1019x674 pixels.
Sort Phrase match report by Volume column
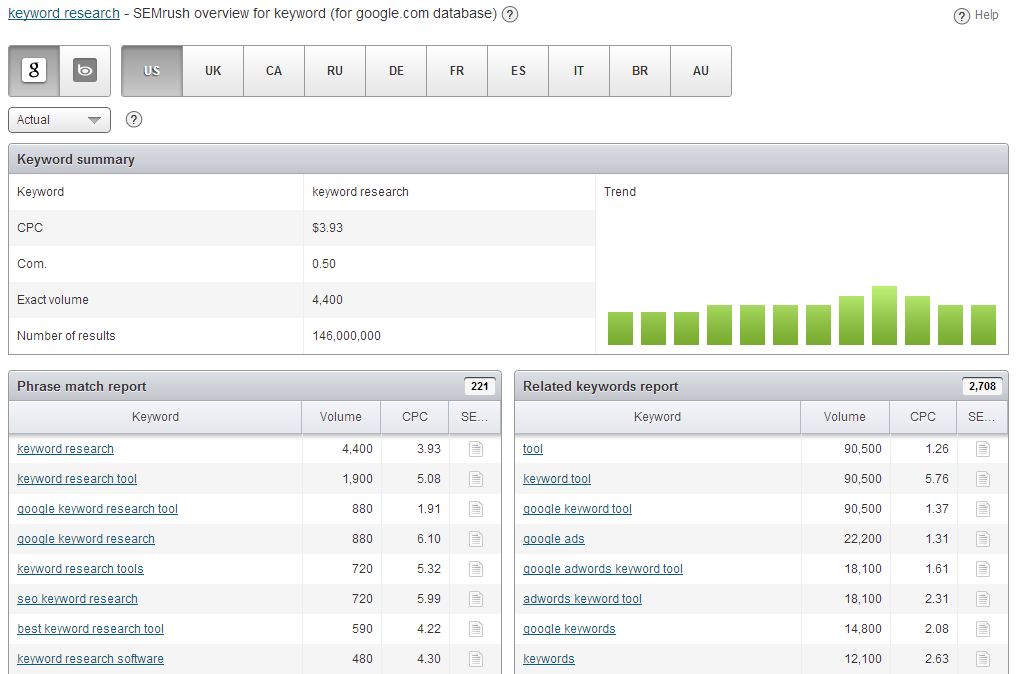[341, 417]
